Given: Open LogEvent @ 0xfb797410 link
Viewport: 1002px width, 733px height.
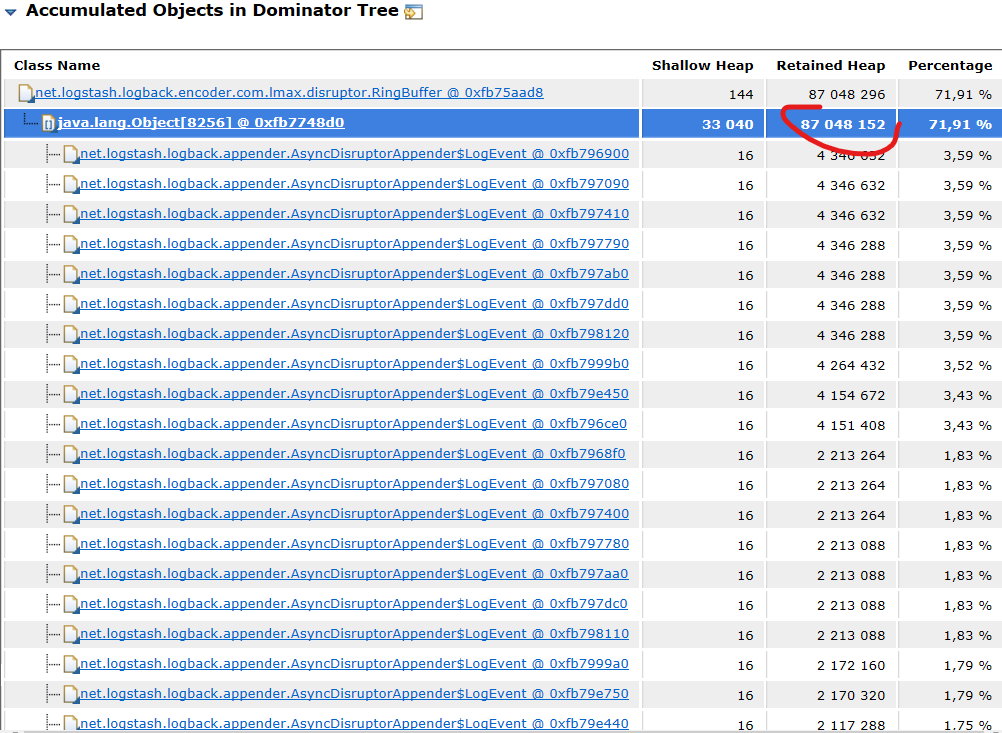Looking at the screenshot, I should [x=355, y=214].
